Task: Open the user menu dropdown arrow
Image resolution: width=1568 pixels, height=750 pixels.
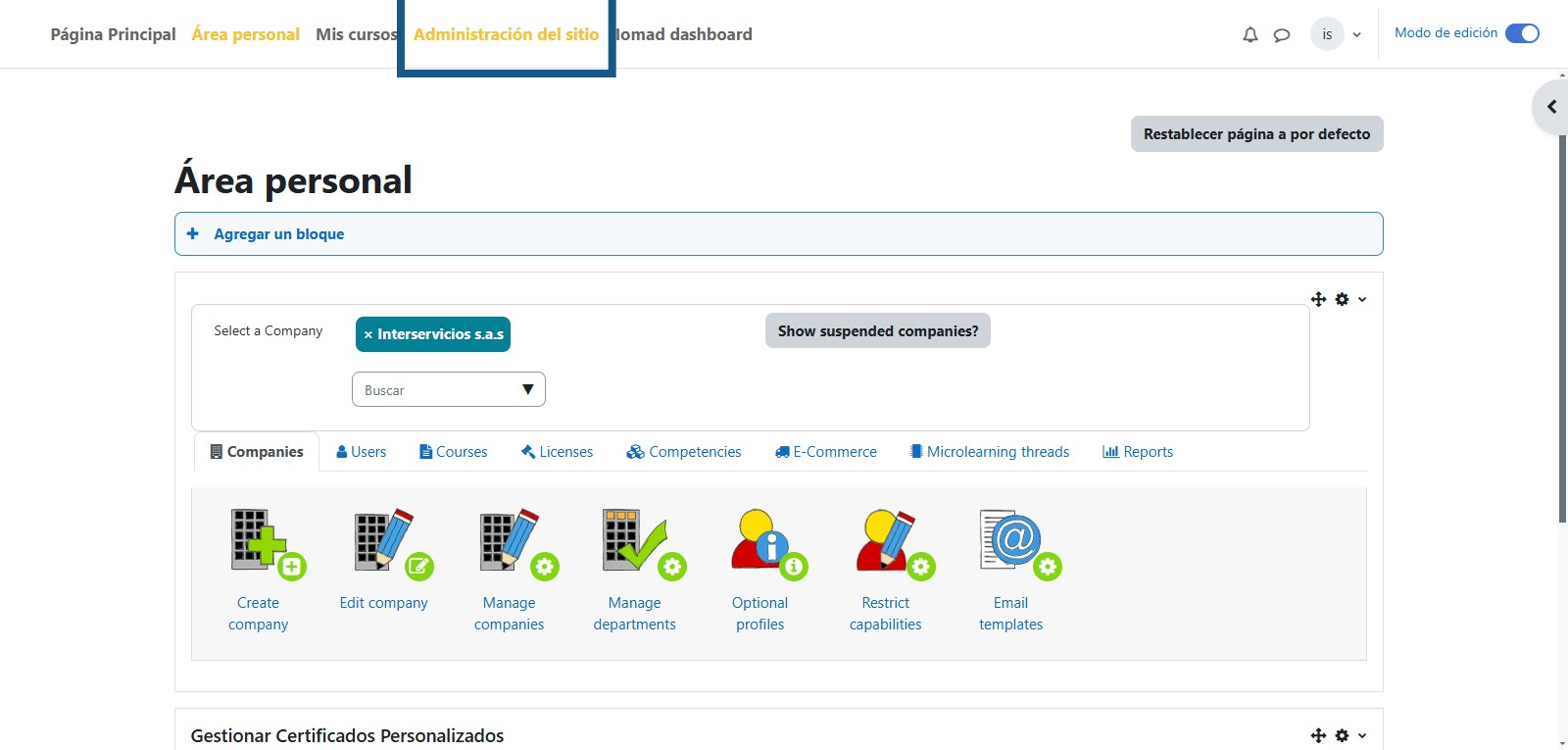Action: tap(1357, 35)
